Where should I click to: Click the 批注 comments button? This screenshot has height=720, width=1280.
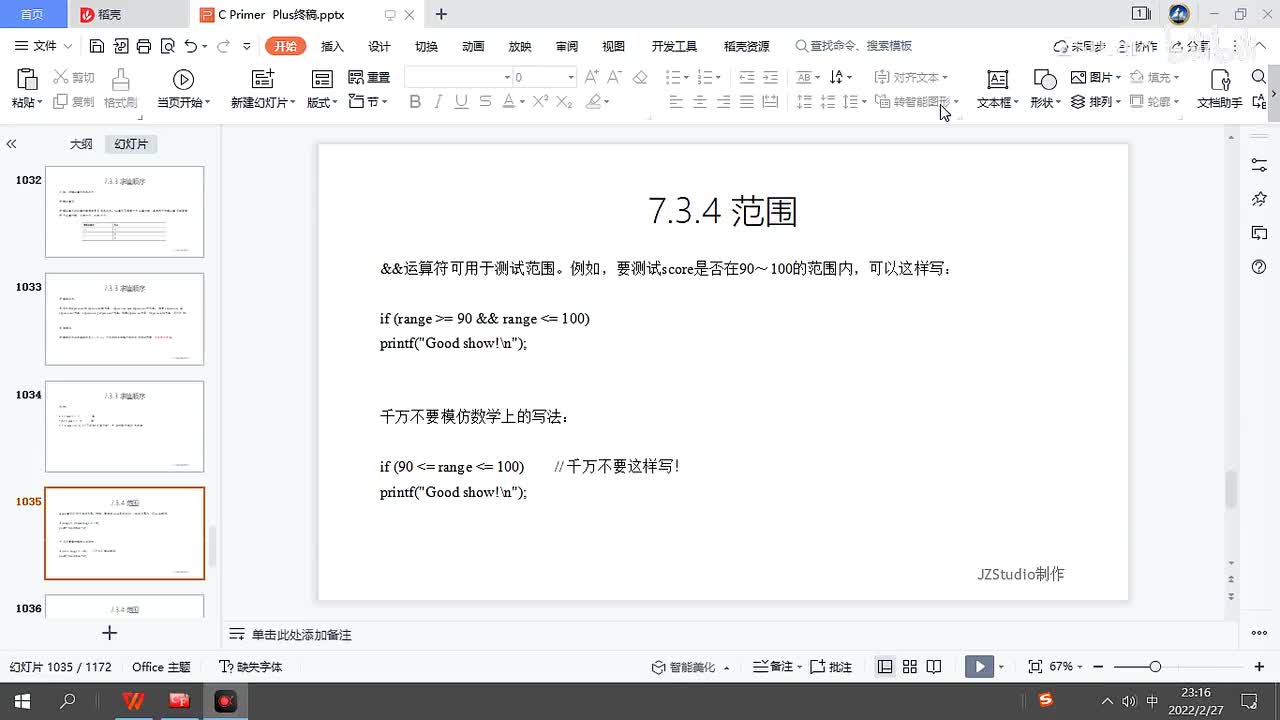click(831, 667)
